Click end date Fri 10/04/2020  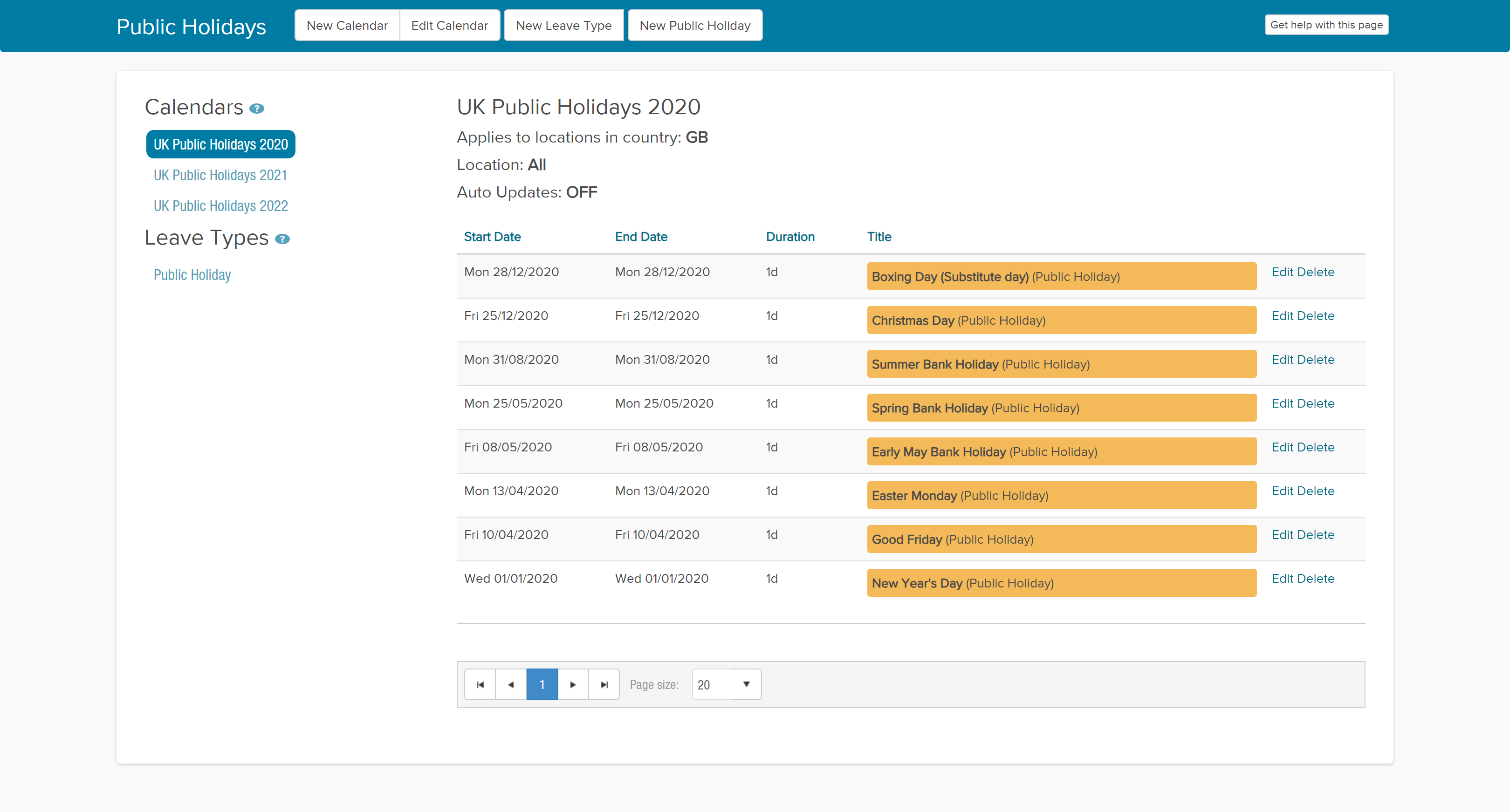click(657, 535)
